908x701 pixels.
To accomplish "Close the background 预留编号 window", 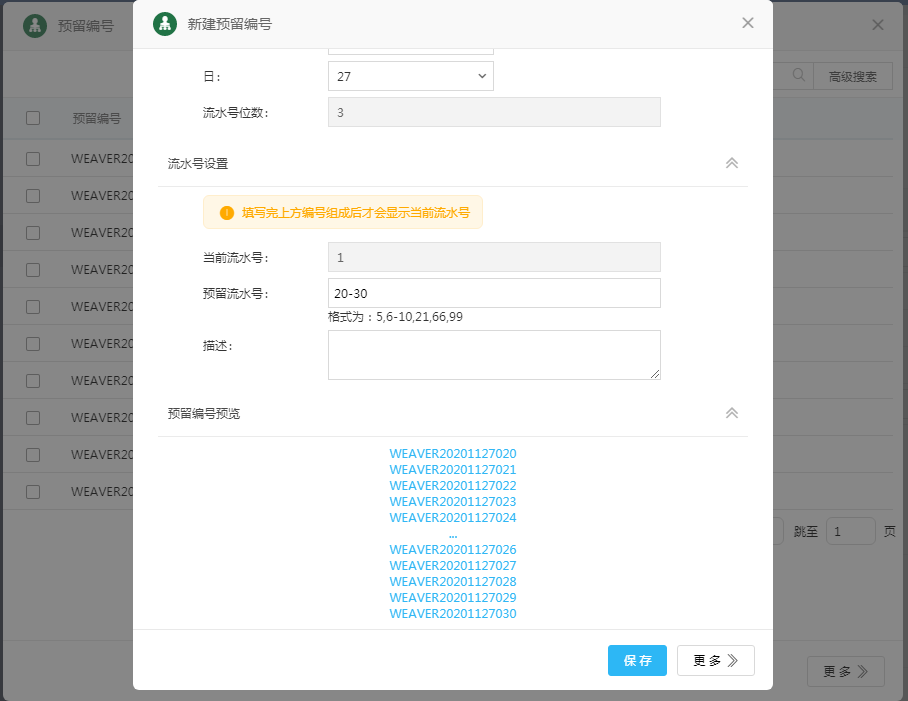I will point(878,25).
